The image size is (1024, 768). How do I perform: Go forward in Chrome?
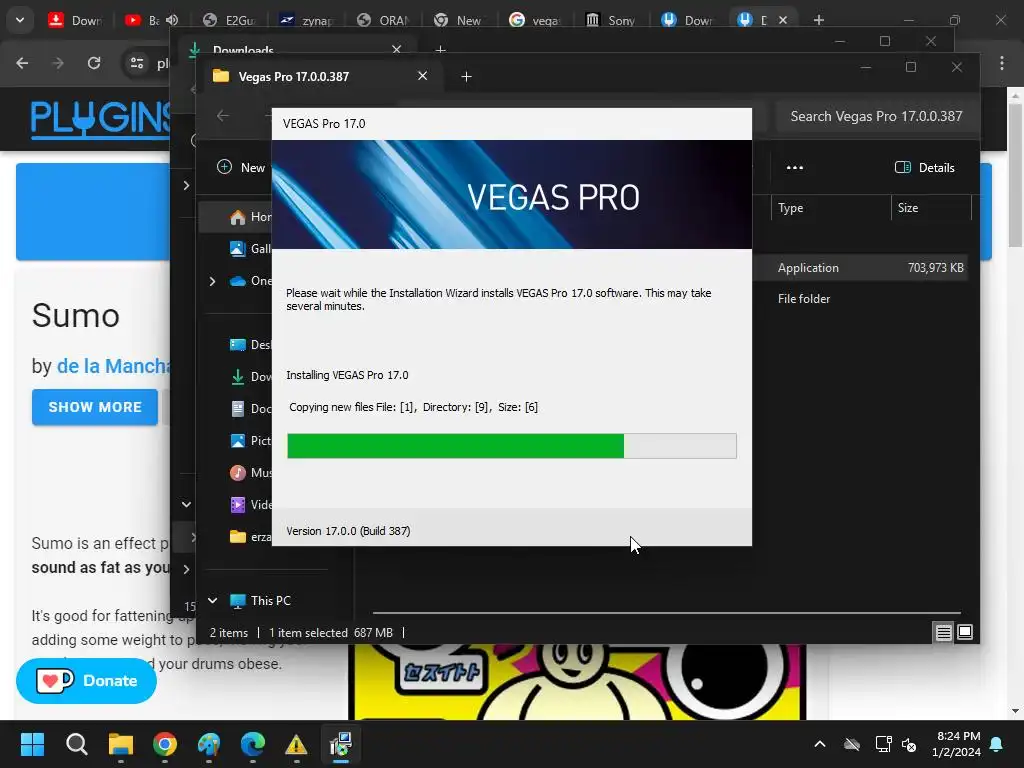[58, 63]
